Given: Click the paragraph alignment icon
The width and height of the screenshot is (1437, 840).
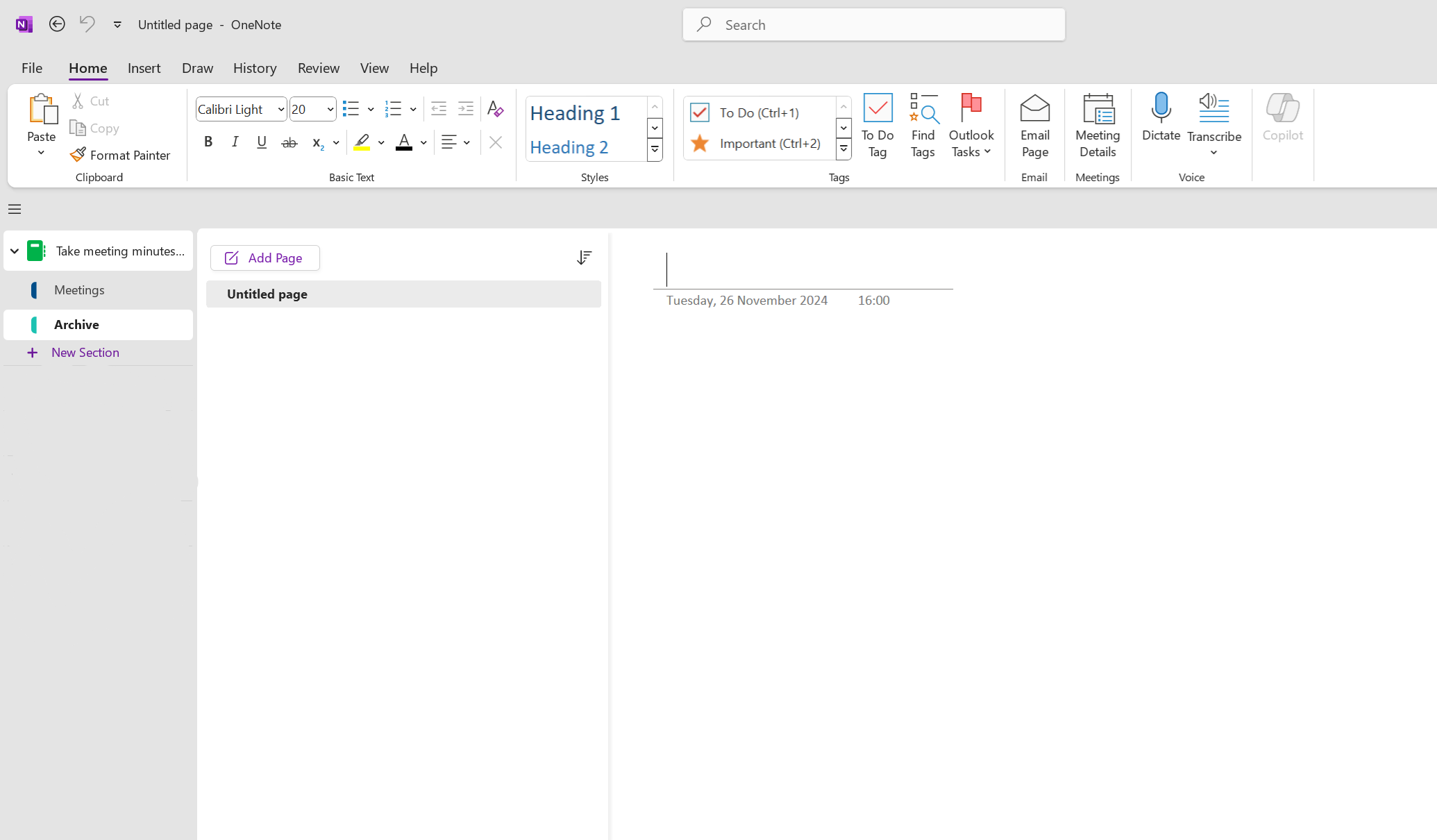Looking at the screenshot, I should (x=449, y=142).
